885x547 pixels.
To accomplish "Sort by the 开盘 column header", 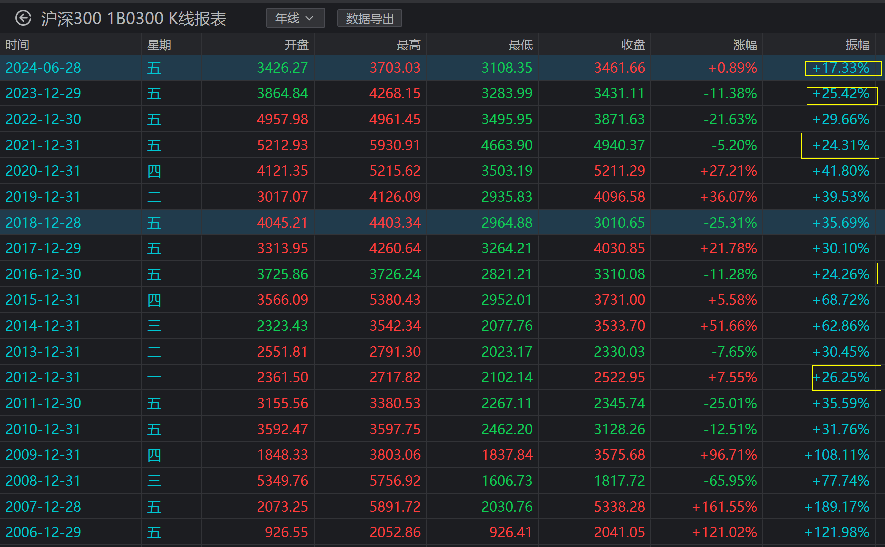I will [x=296, y=45].
